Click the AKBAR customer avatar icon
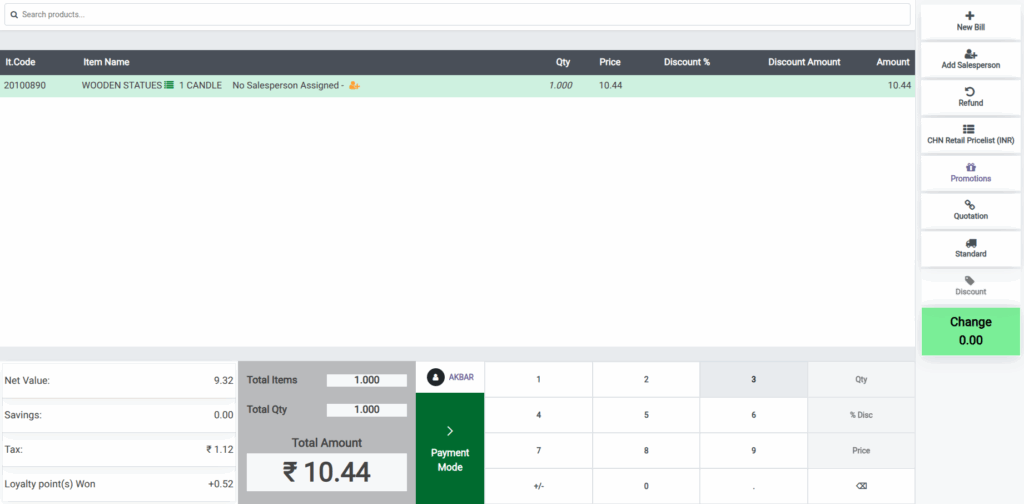This screenshot has height=504, width=1024. tap(436, 377)
